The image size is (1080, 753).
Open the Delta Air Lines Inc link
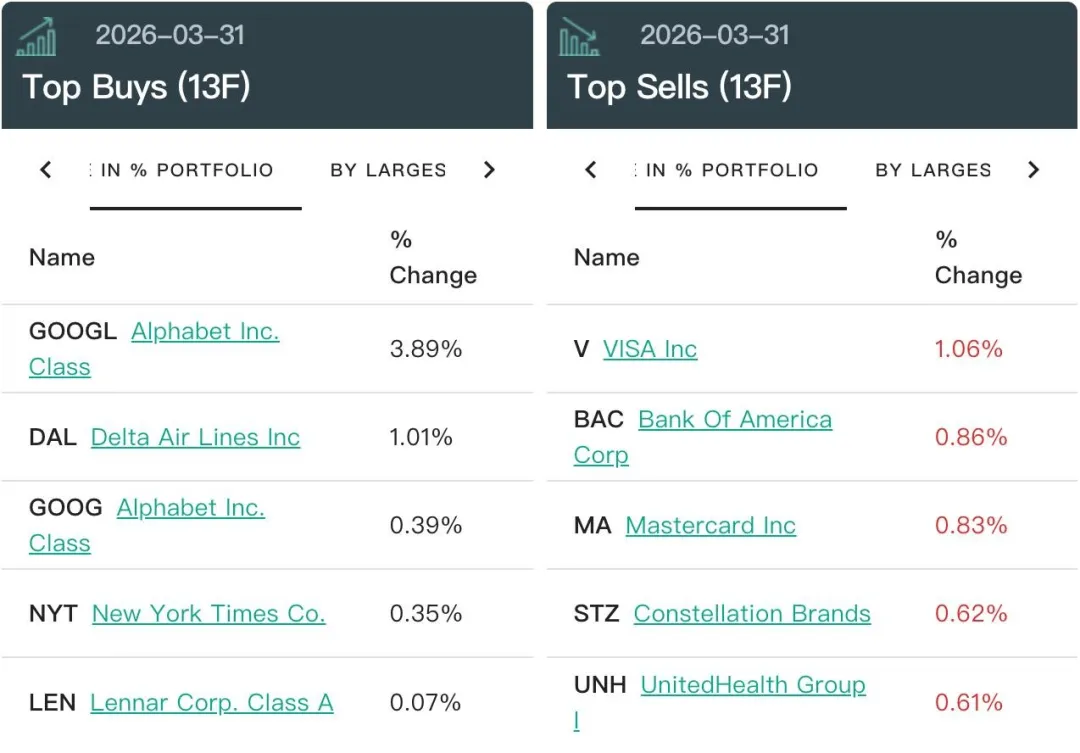coord(196,437)
